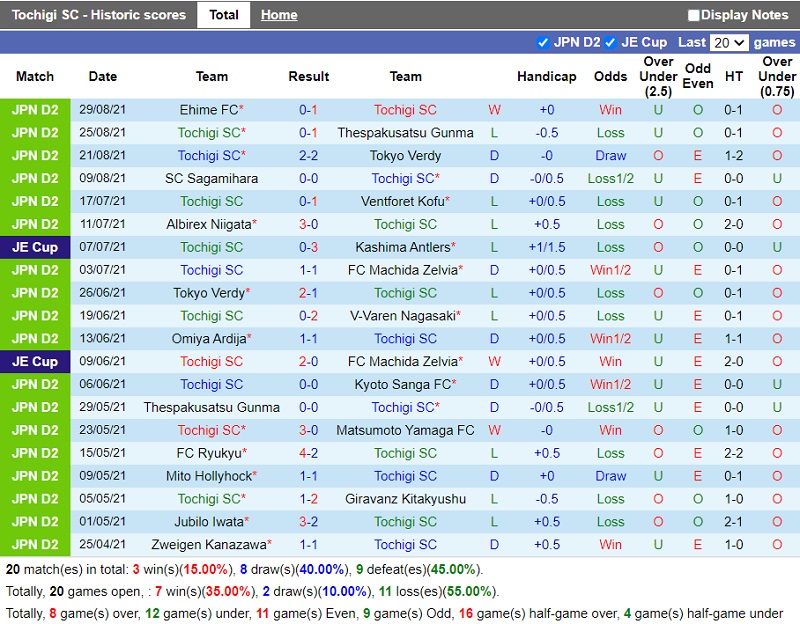800x624 pixels.
Task: Switch to the Home tab
Action: [x=279, y=15]
